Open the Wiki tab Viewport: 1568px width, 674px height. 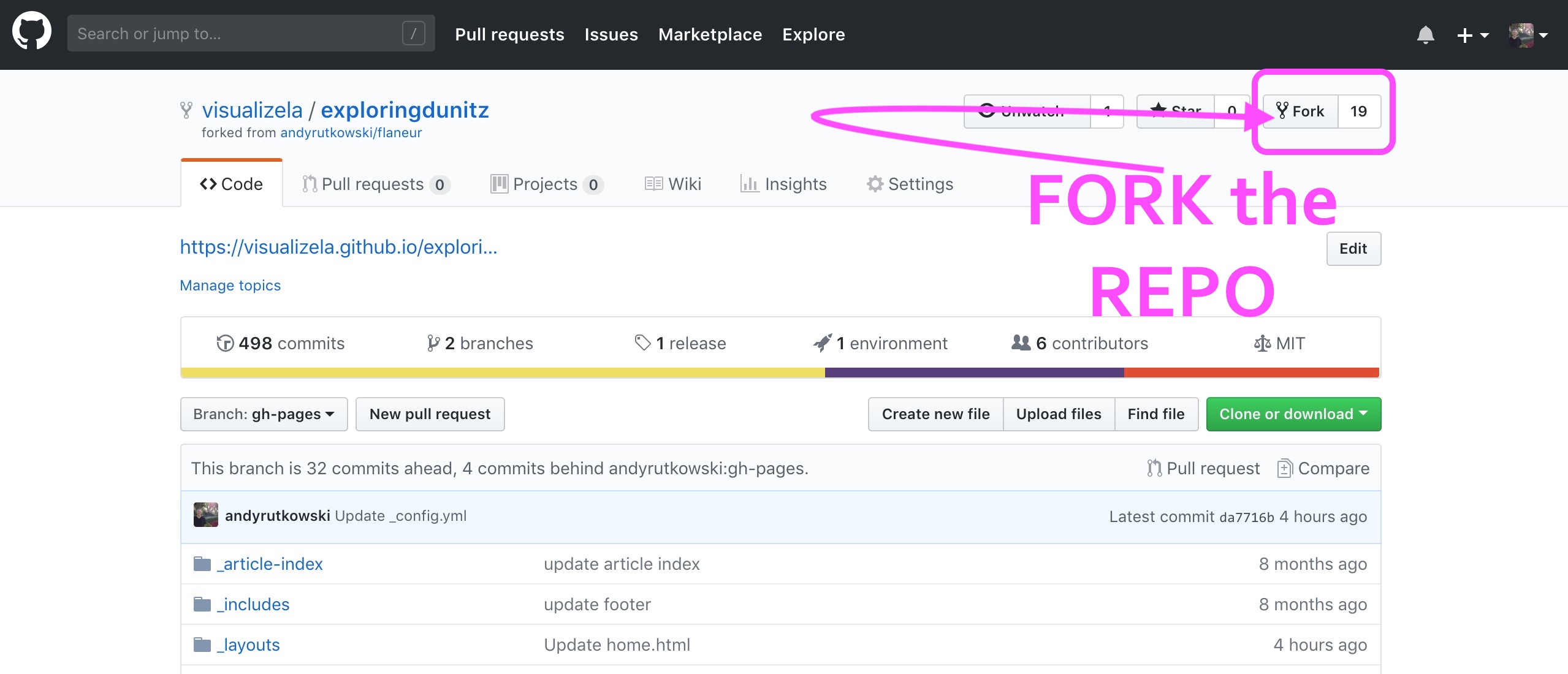673,184
